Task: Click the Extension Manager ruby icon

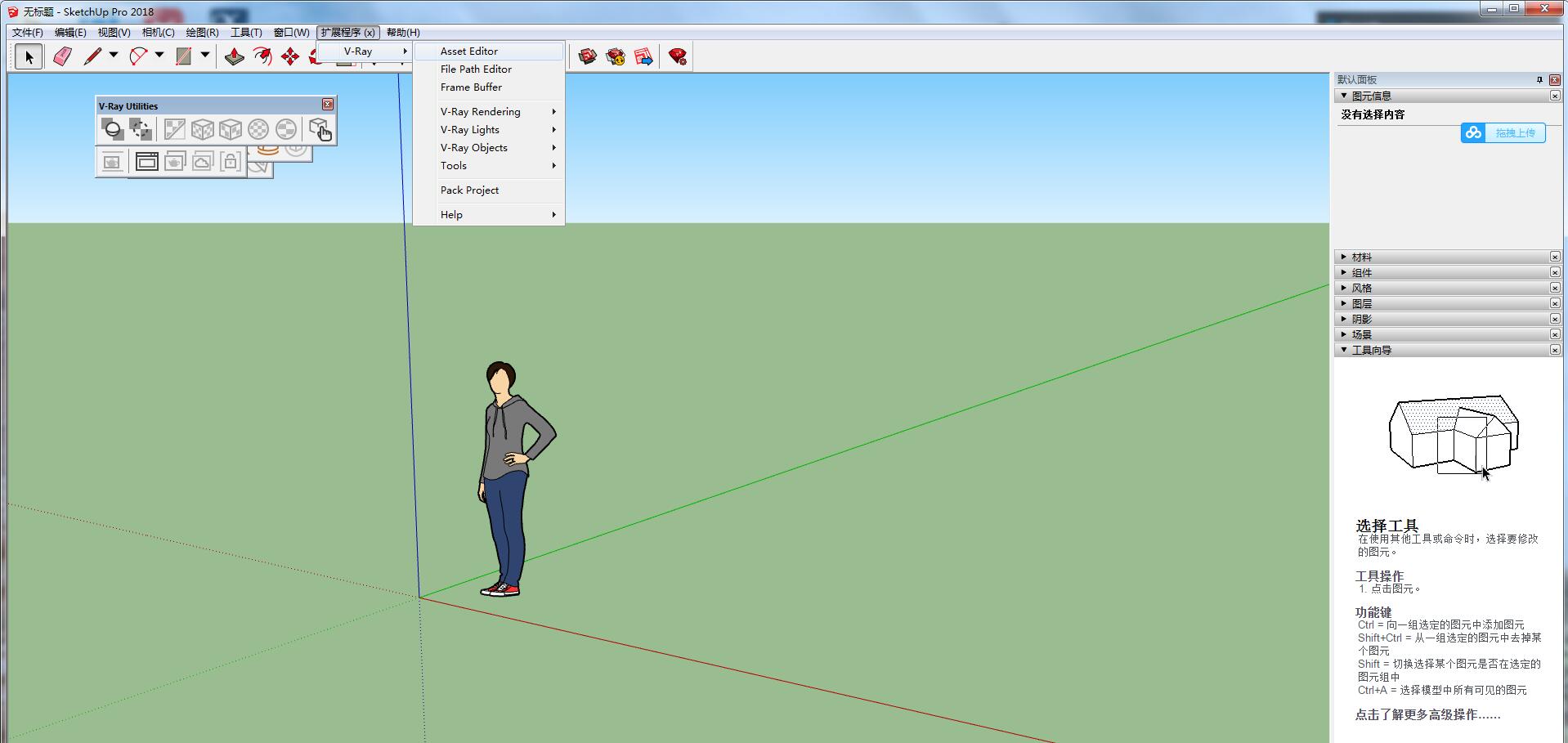Action: pos(677,56)
